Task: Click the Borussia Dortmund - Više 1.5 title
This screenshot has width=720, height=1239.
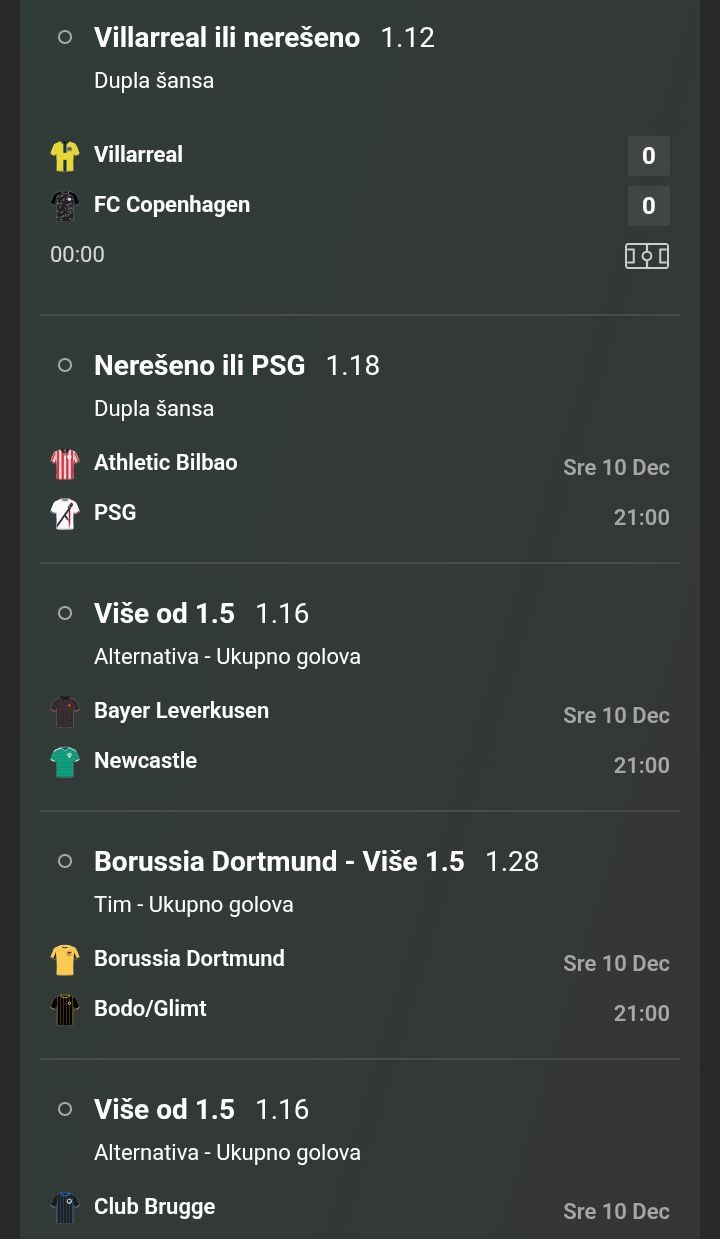Action: tap(279, 862)
